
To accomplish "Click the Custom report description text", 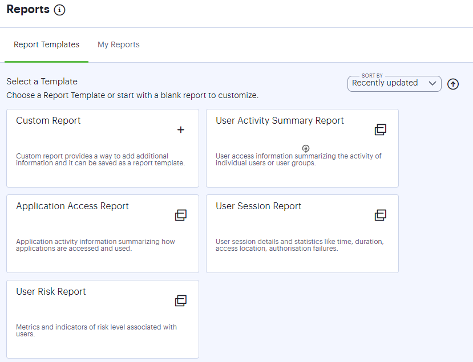I will [x=100, y=159].
